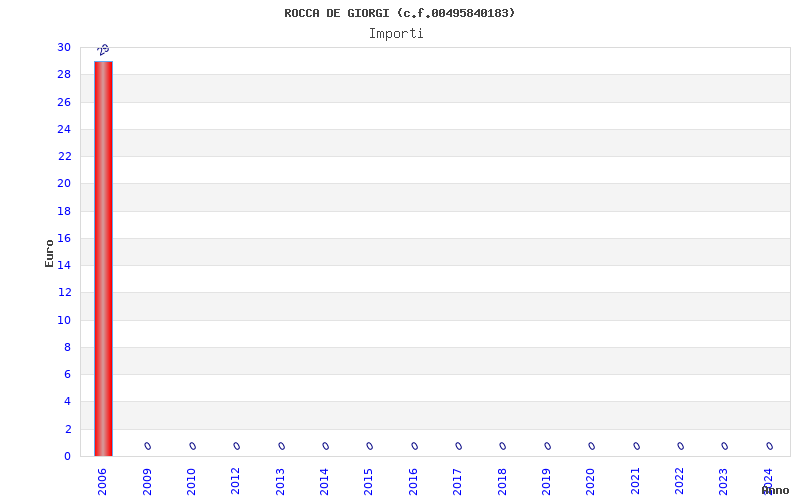Click the 2017 year label
800x500 pixels.
pyautogui.click(x=457, y=482)
